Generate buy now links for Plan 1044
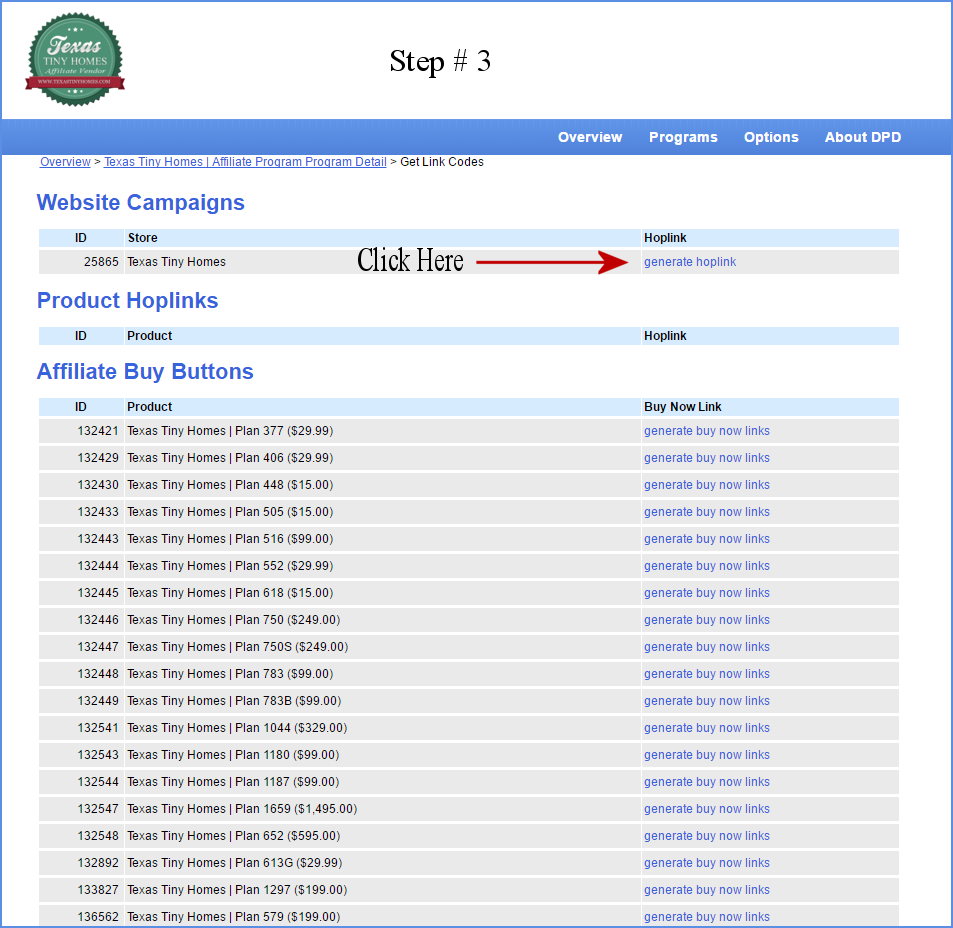953x928 pixels. [x=707, y=728]
